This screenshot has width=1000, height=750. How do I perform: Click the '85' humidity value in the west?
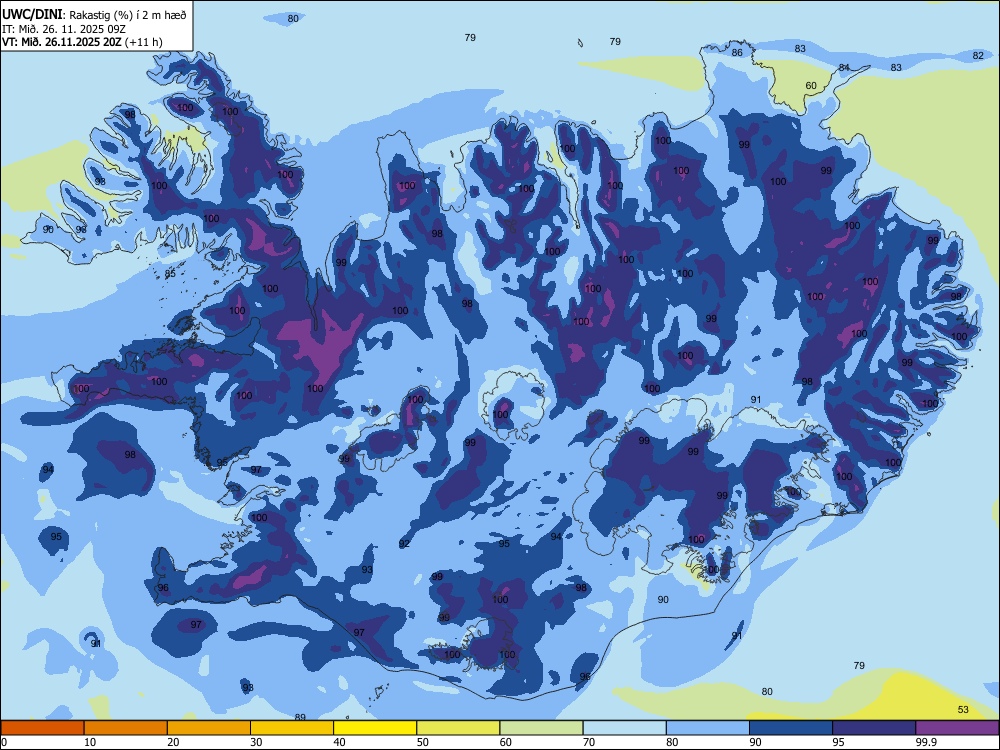pos(170,274)
